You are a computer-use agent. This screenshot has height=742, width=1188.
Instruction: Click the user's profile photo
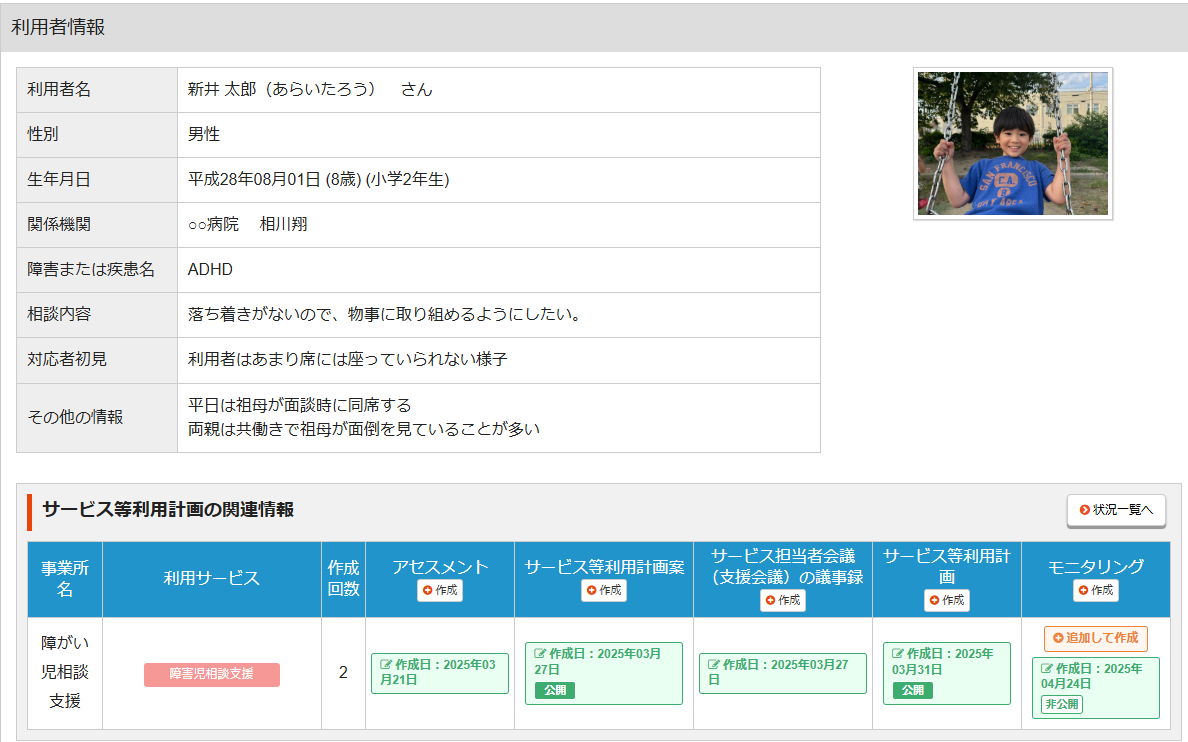[x=1013, y=143]
